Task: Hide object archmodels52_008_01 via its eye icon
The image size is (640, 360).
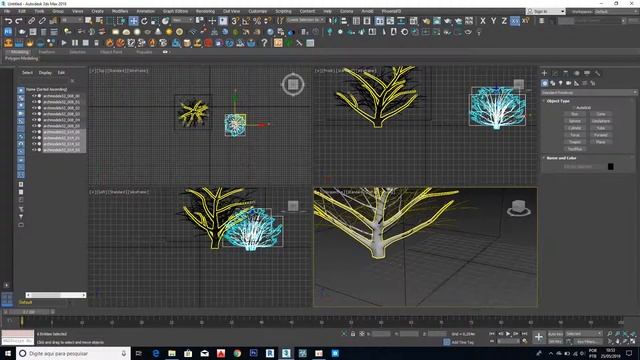Action: [34, 102]
